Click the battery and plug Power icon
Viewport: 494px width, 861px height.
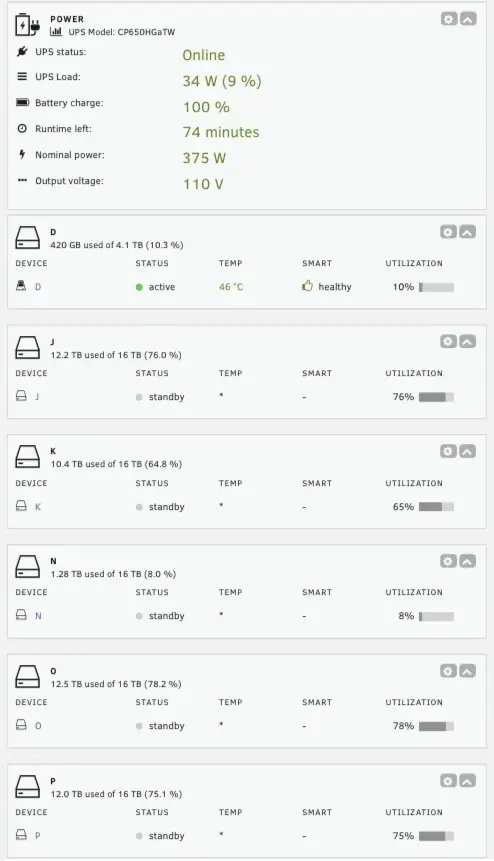coord(28,25)
